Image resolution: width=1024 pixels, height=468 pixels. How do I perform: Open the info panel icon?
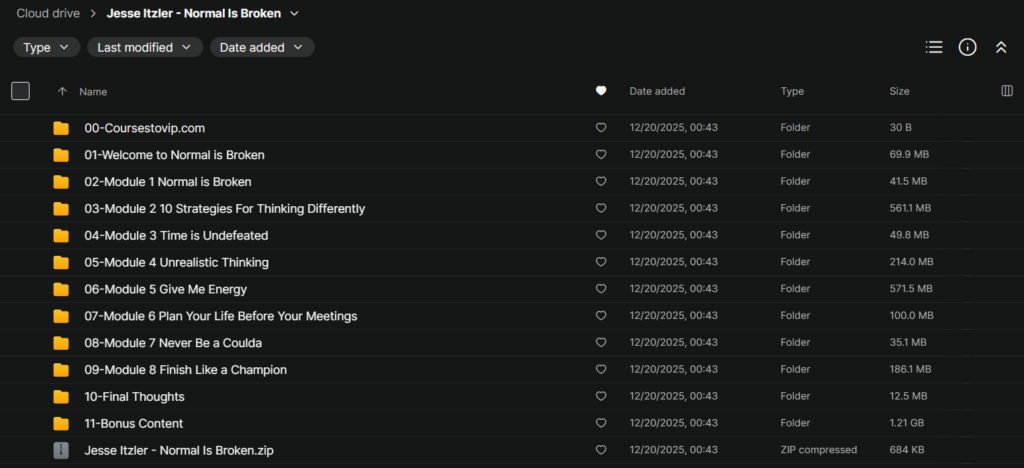(x=967, y=47)
